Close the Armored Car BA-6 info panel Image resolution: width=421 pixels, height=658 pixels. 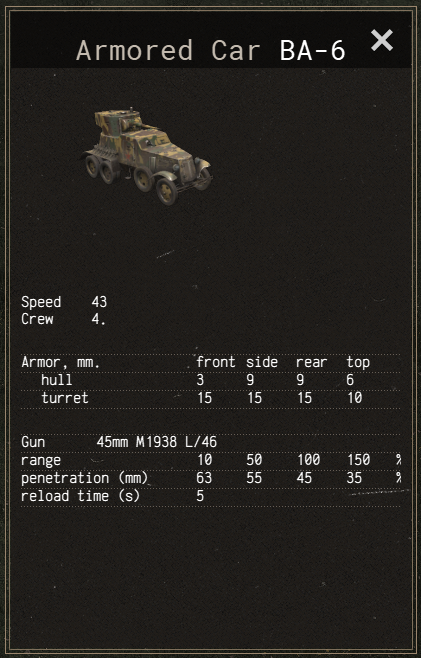coord(382,41)
